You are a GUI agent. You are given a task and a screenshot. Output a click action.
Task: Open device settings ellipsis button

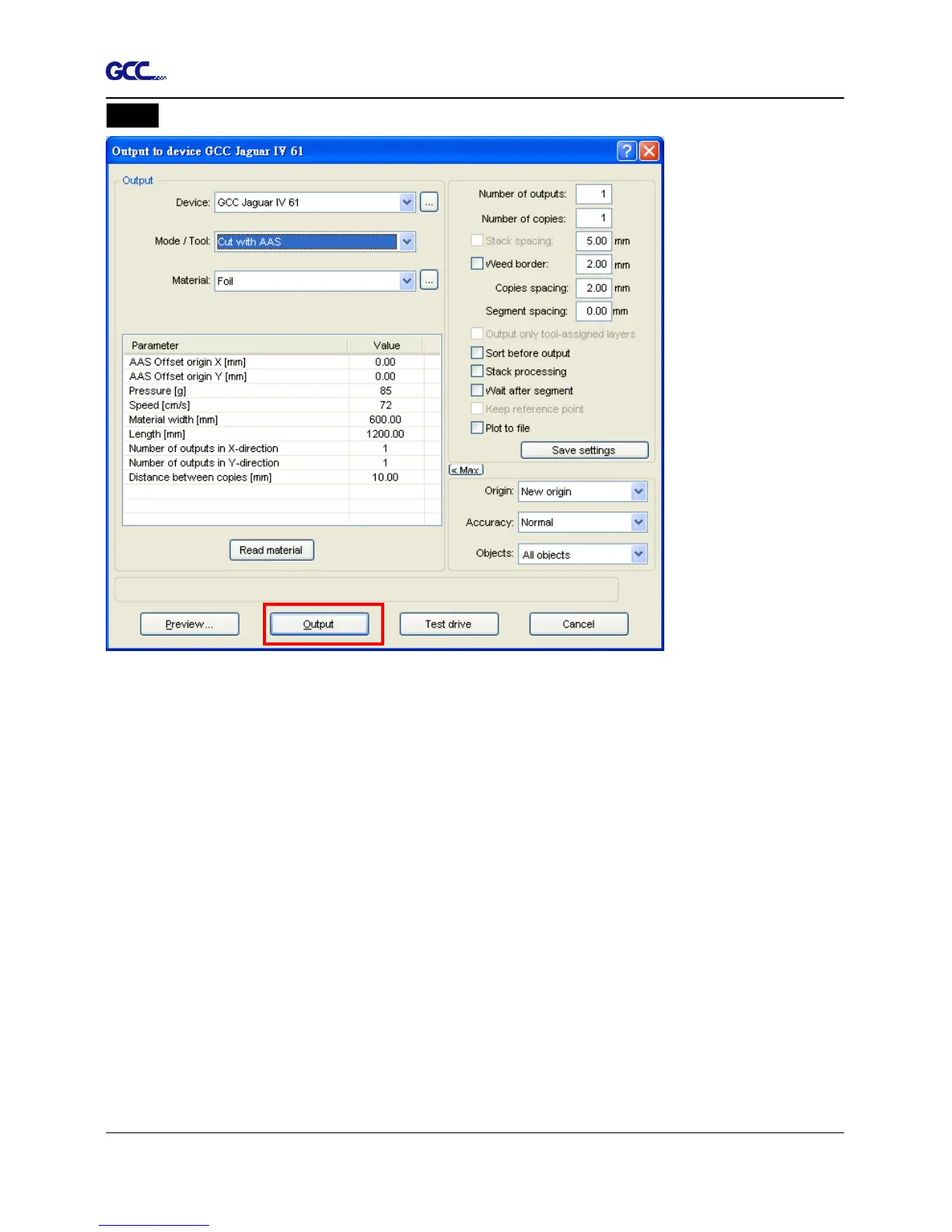(x=429, y=202)
